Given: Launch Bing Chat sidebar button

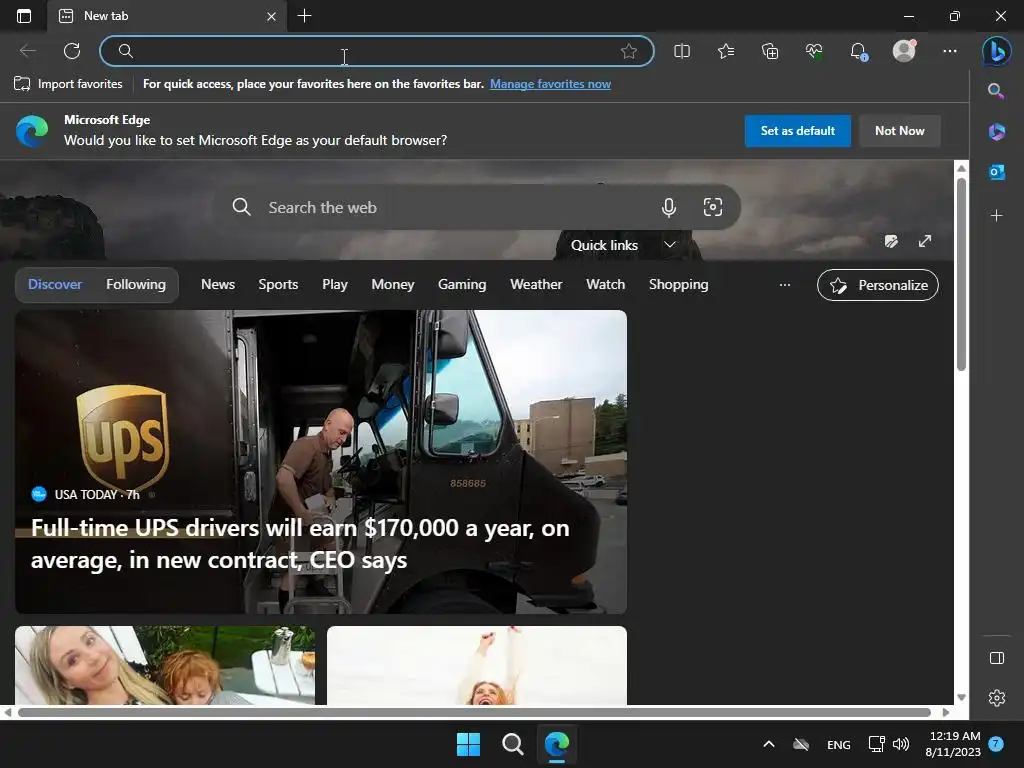Looking at the screenshot, I should pos(997,51).
